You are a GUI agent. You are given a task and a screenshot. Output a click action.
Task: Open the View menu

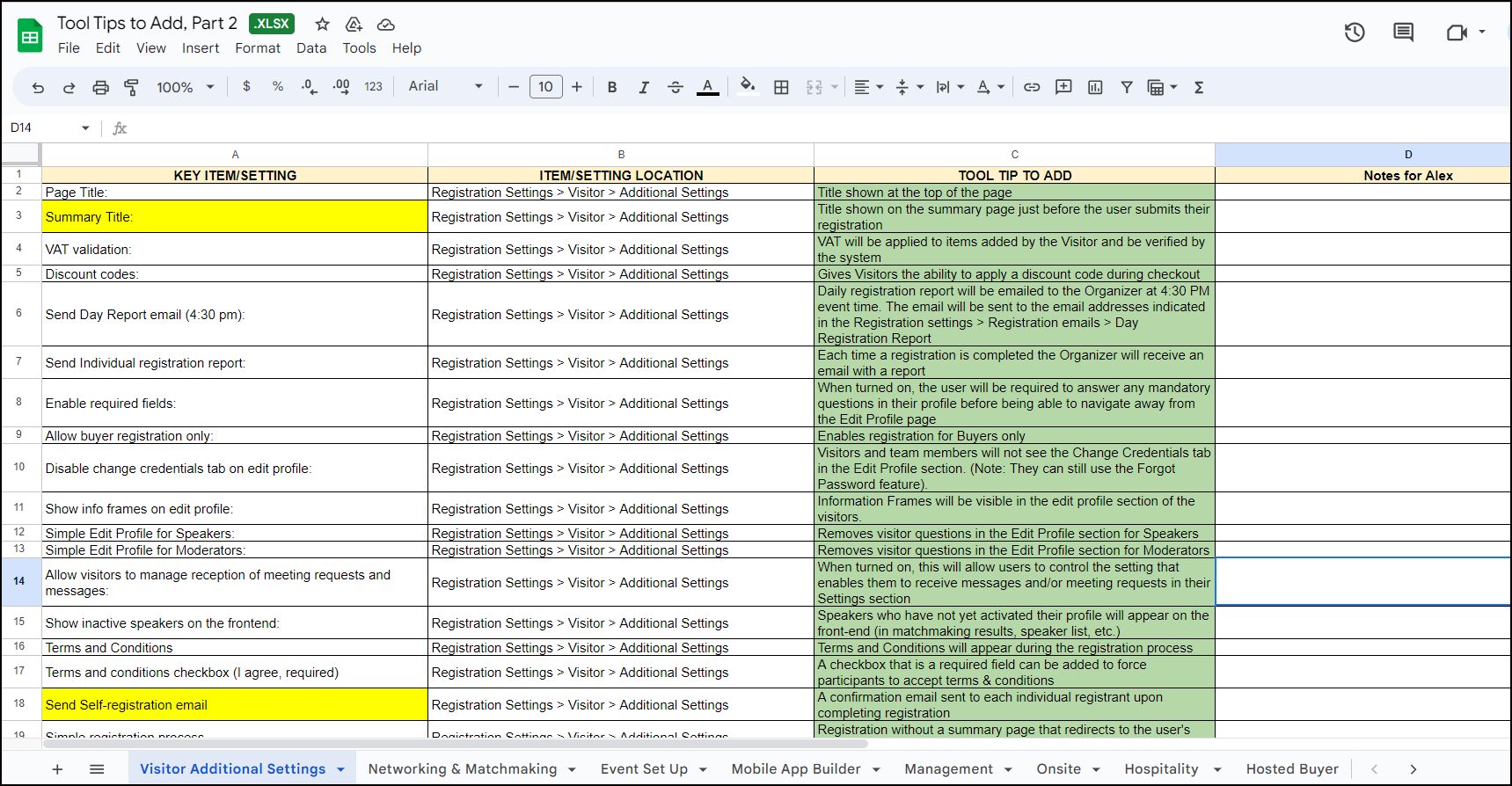point(151,48)
